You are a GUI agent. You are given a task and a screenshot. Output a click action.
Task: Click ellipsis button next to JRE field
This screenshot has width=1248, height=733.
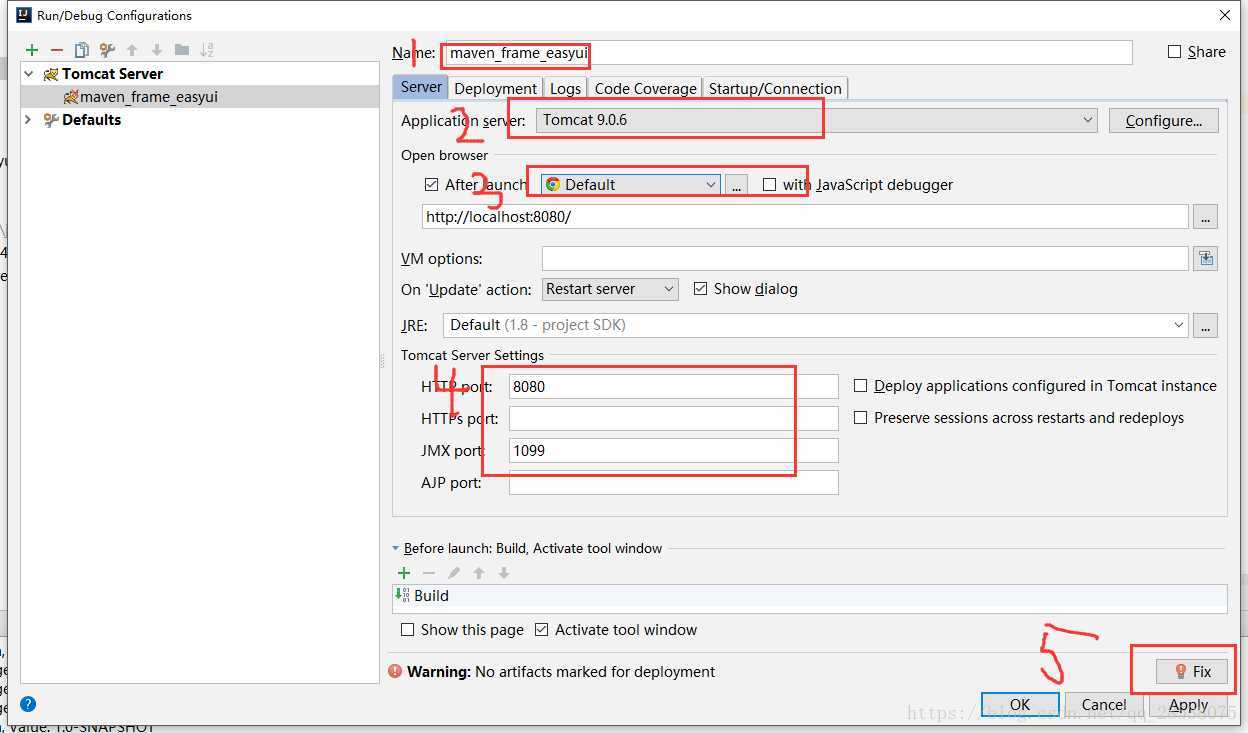click(x=1205, y=325)
